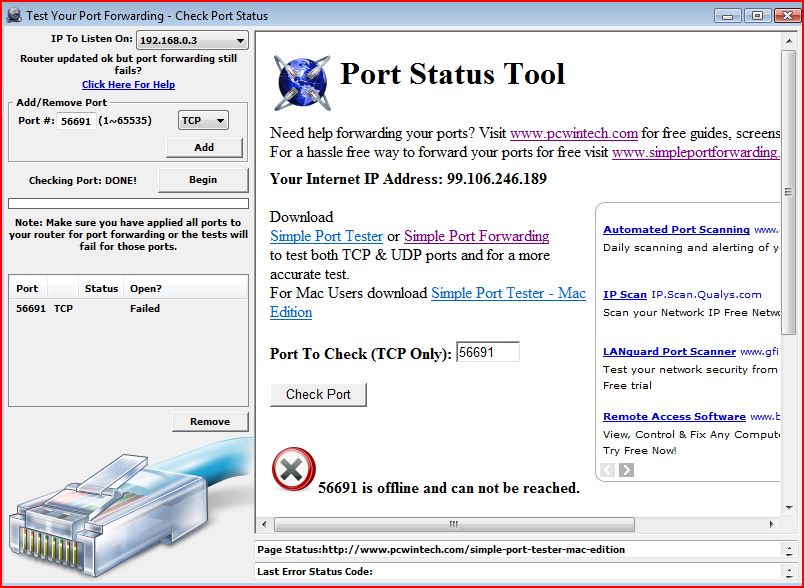804x588 pixels.
Task: Select the 56691 TCP Failed row
Action: 128,309
